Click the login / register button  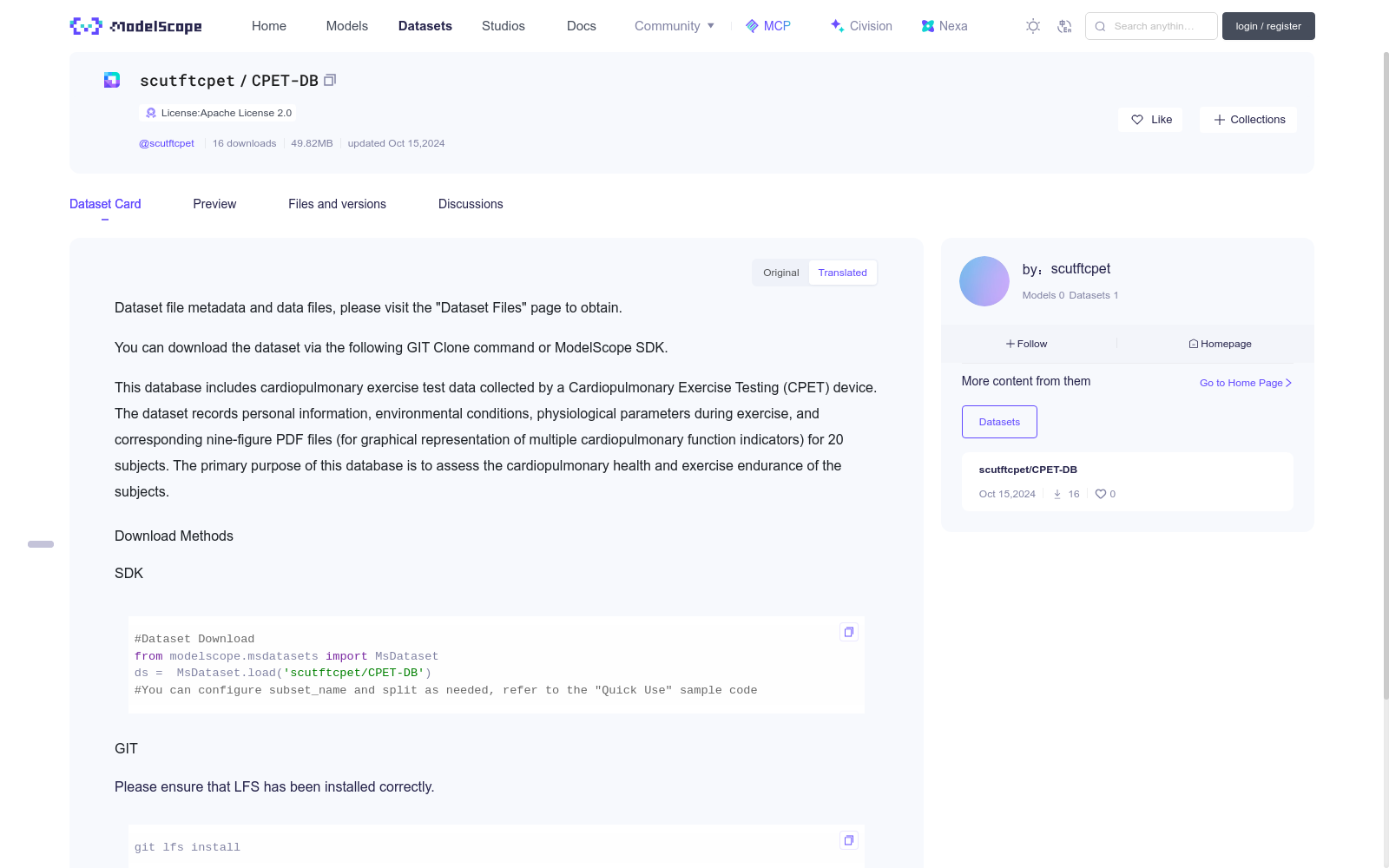click(x=1268, y=26)
